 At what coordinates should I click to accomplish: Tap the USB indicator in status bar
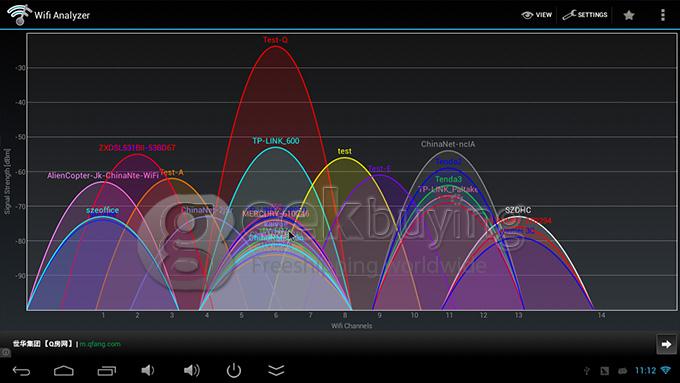pos(586,370)
